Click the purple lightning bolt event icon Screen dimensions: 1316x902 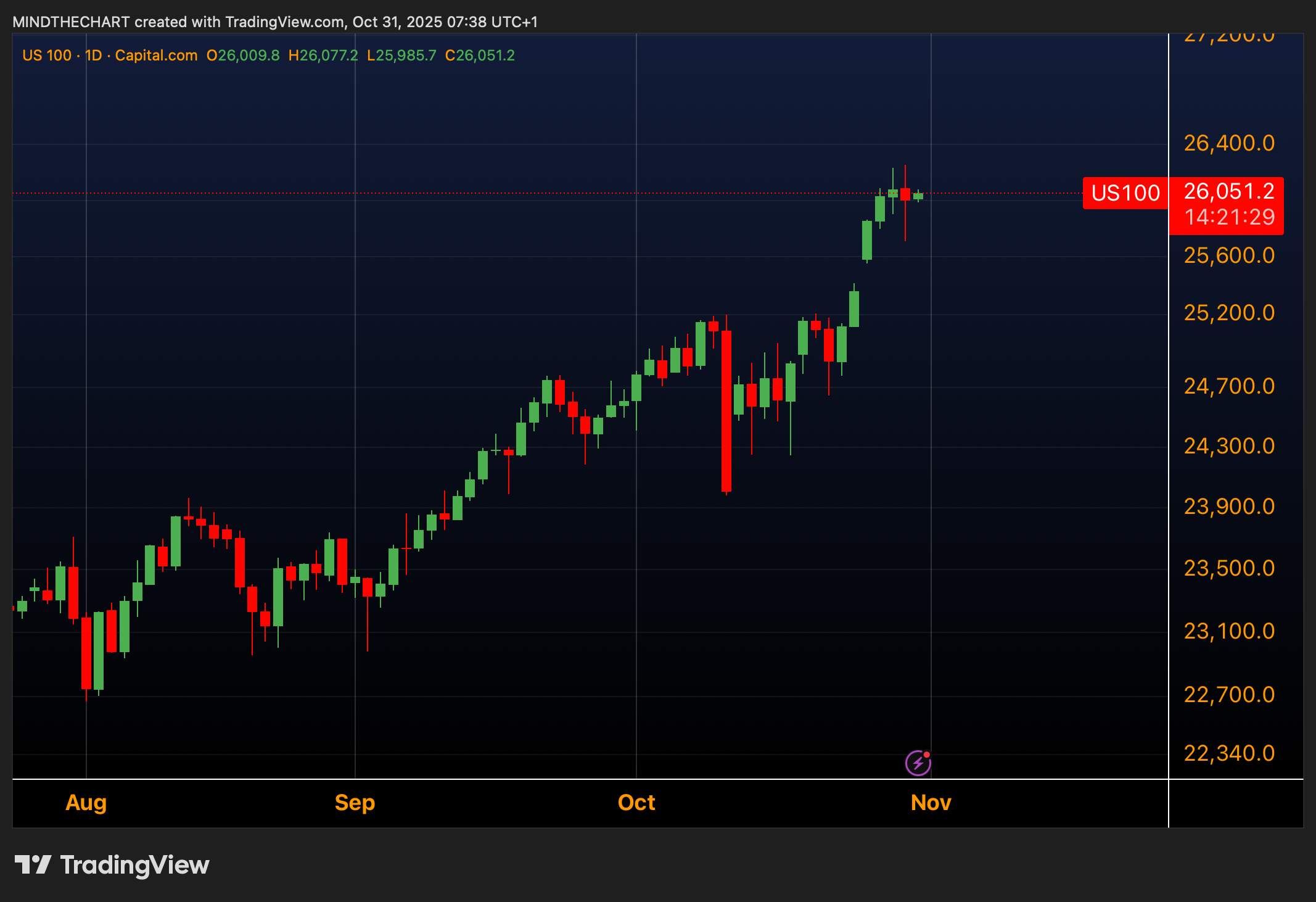click(918, 763)
